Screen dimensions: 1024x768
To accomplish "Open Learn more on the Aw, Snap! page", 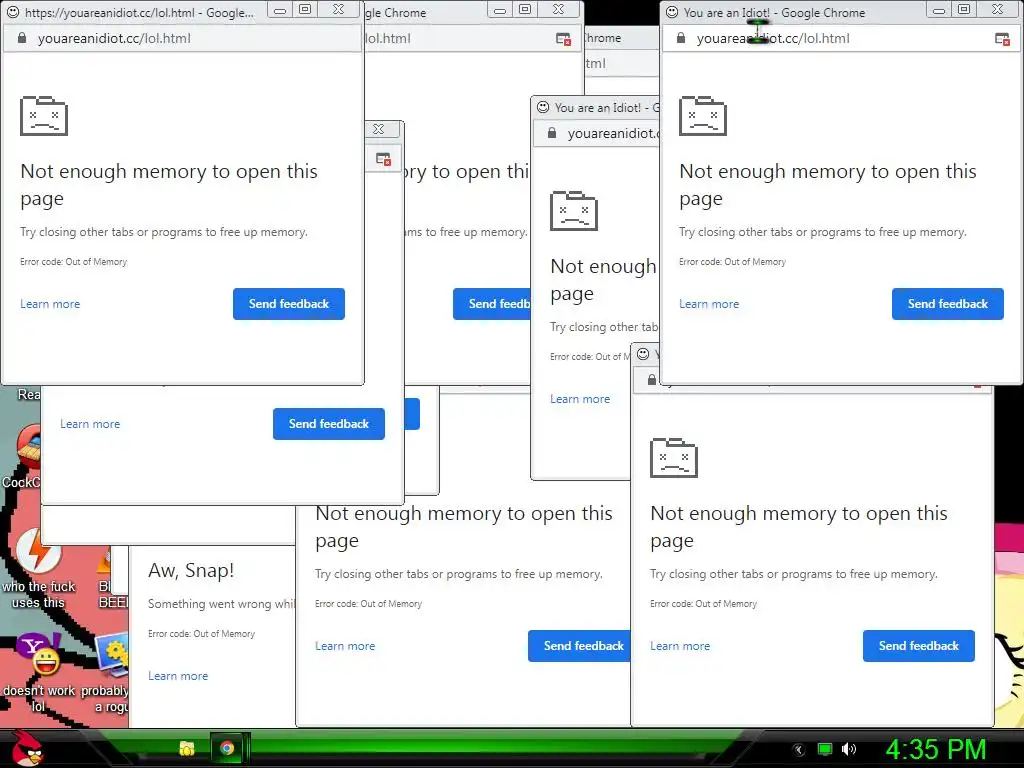I will [x=178, y=676].
